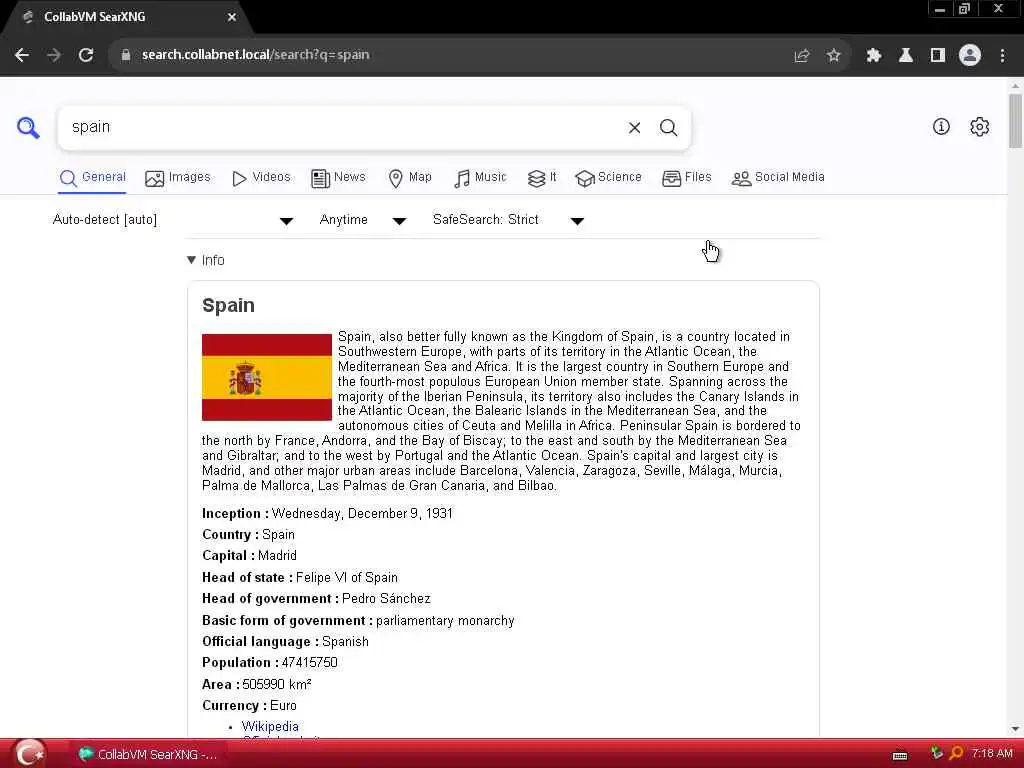Viewport: 1024px width, 768px height.
Task: Clear the search box with X icon
Action: click(634, 127)
